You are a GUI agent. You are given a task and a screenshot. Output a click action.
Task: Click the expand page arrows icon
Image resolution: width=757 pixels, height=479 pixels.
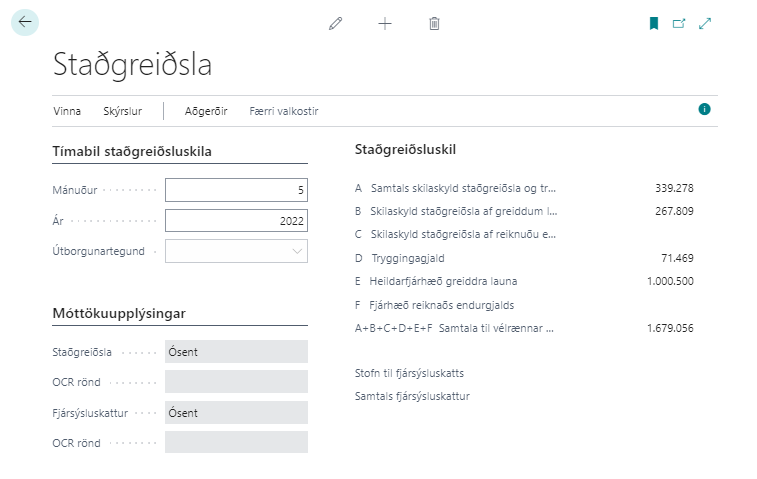click(x=706, y=23)
